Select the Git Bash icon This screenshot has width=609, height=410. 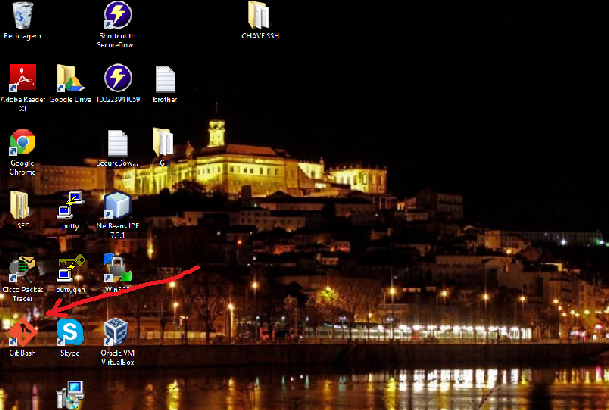pos(22,332)
